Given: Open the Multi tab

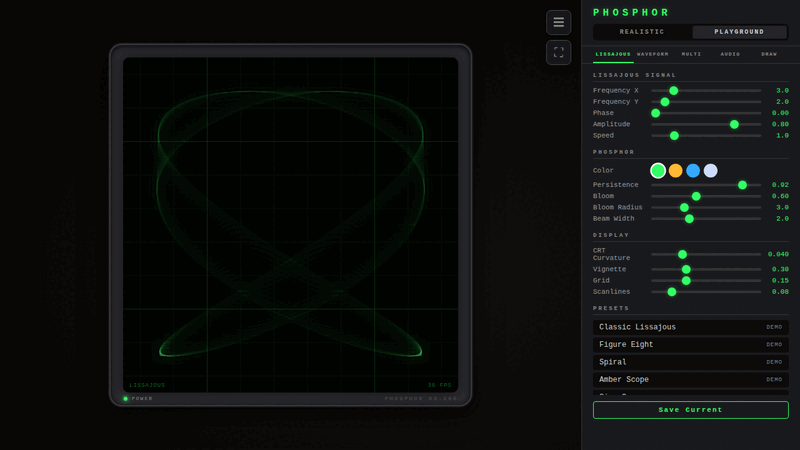Looking at the screenshot, I should [x=692, y=54].
